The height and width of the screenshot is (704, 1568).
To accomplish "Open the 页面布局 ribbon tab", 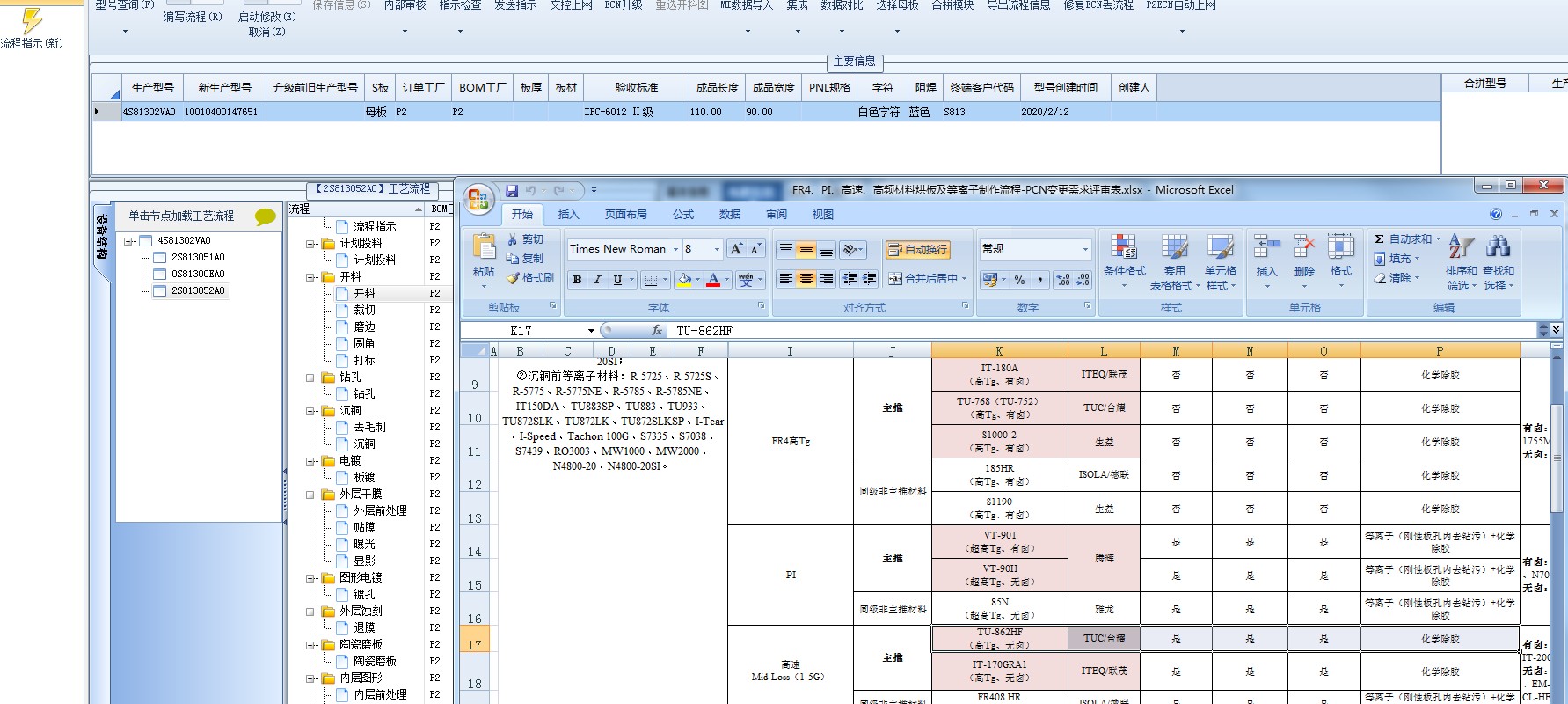I will coord(625,215).
